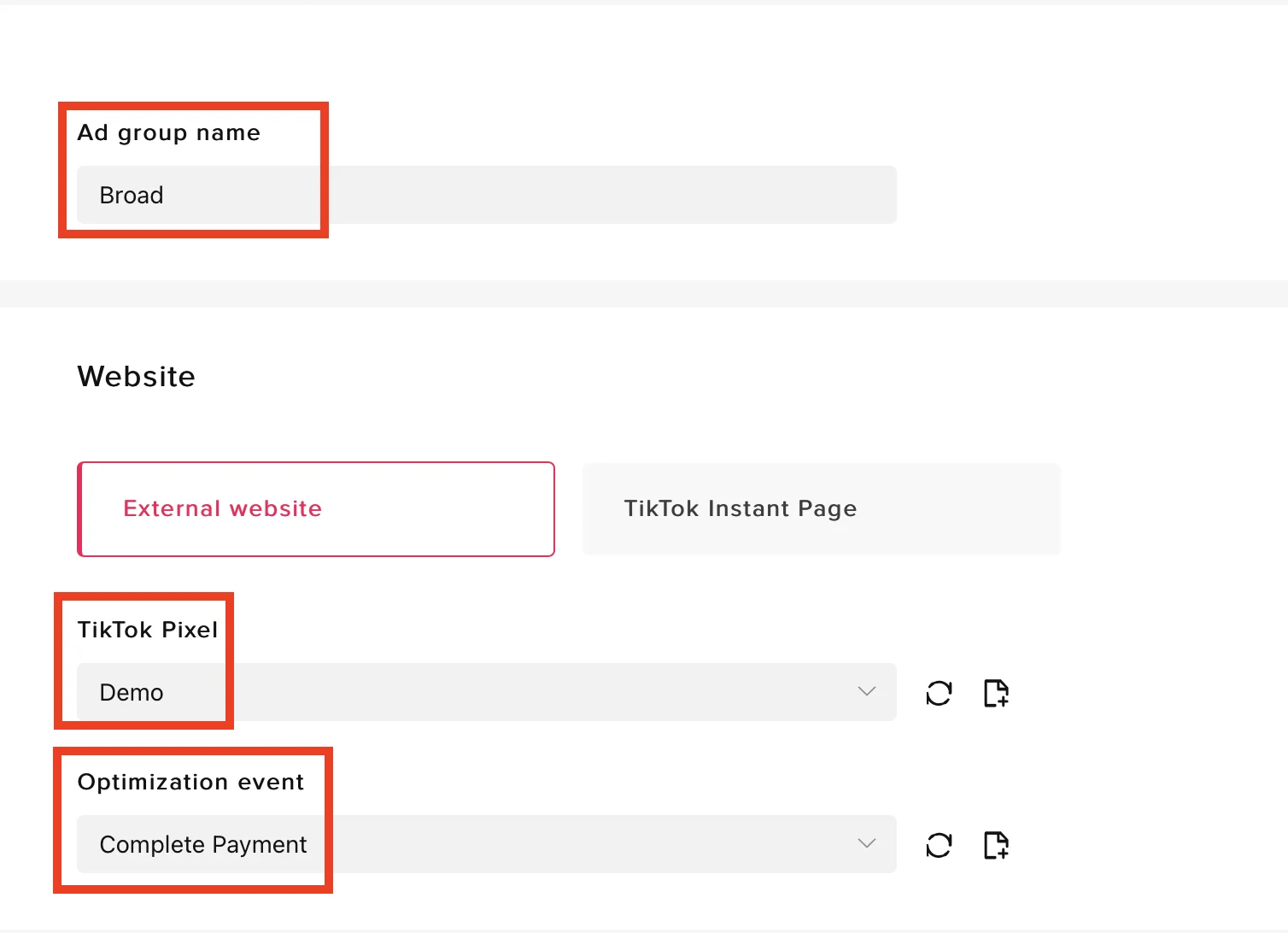The image size is (1288, 933).
Task: Click the TikTok Instant Page text
Action: pyautogui.click(x=741, y=509)
